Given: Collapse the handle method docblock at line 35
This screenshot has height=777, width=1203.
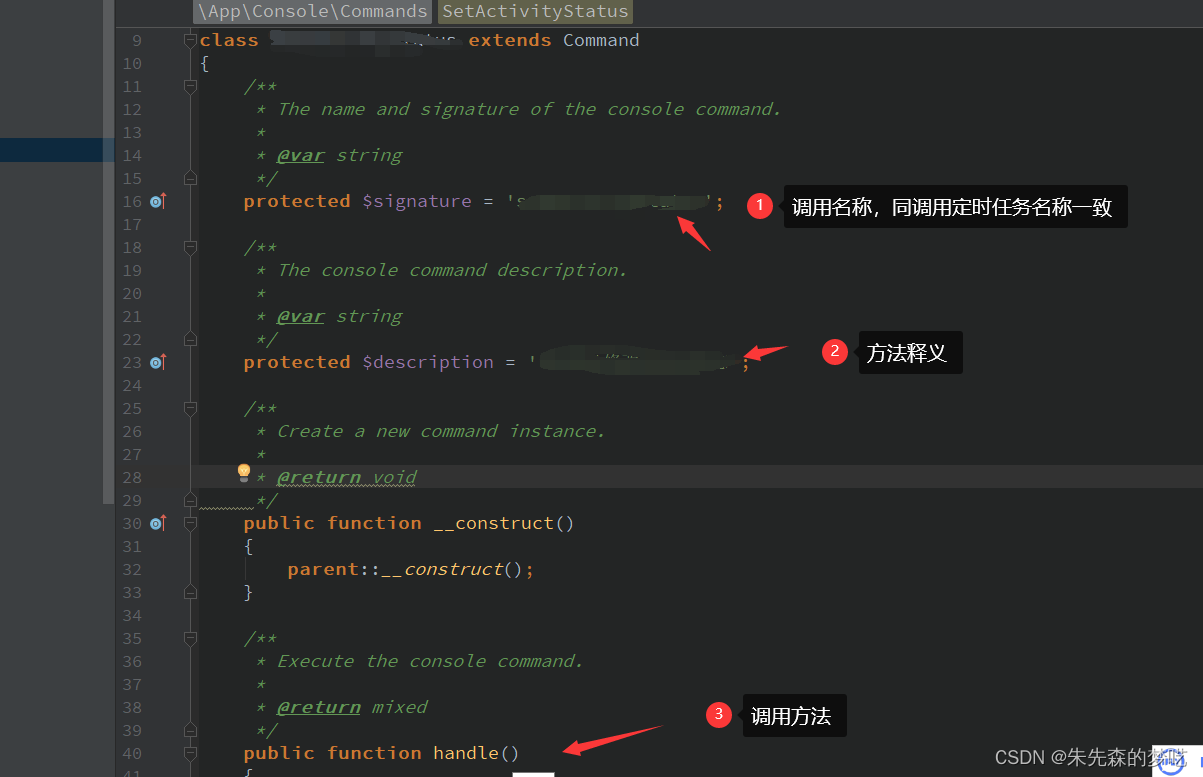Looking at the screenshot, I should [x=190, y=638].
